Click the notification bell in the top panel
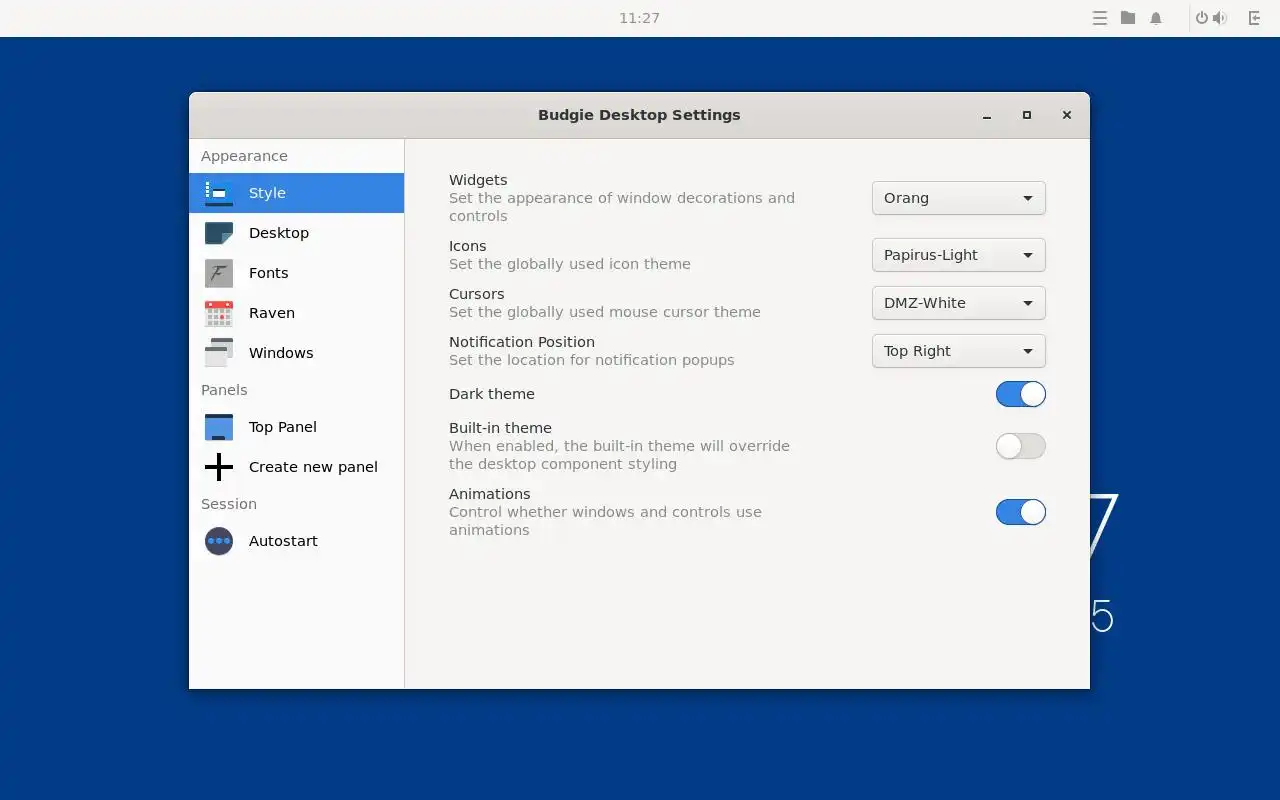This screenshot has height=800, width=1280. click(x=1156, y=18)
